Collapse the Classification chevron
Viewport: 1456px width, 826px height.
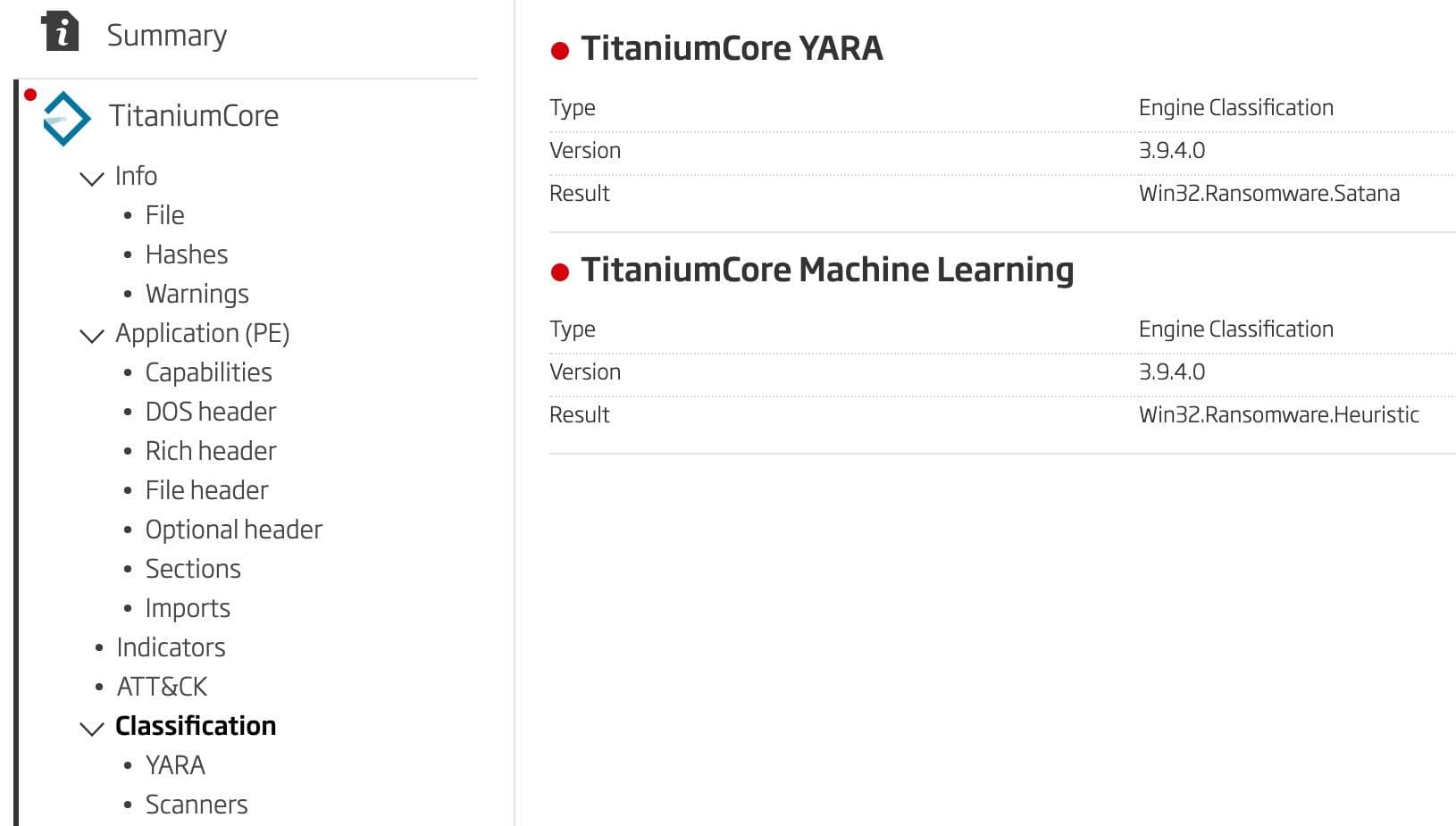(x=91, y=729)
